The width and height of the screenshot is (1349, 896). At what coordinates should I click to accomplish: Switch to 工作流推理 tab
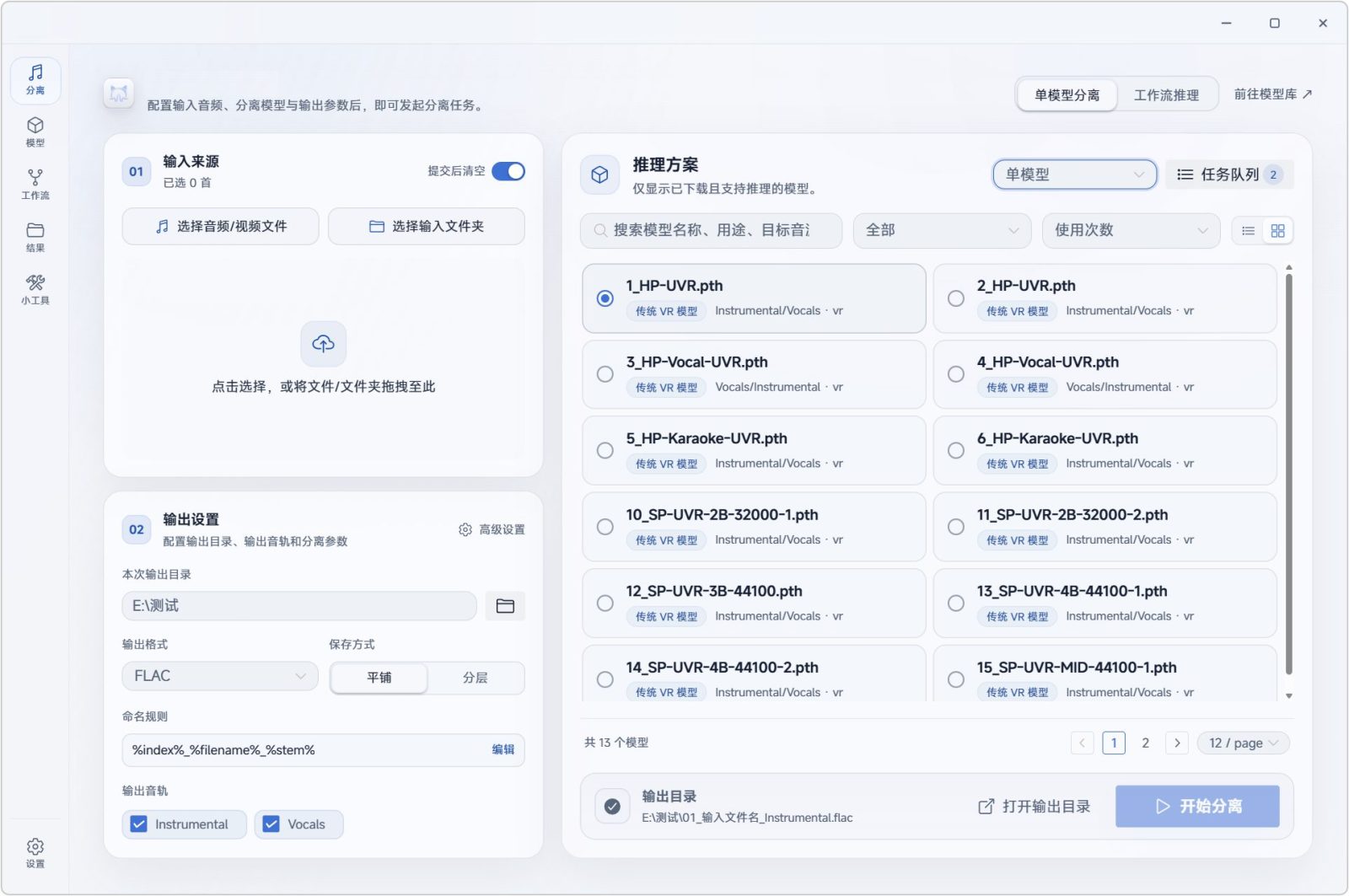(x=1167, y=95)
